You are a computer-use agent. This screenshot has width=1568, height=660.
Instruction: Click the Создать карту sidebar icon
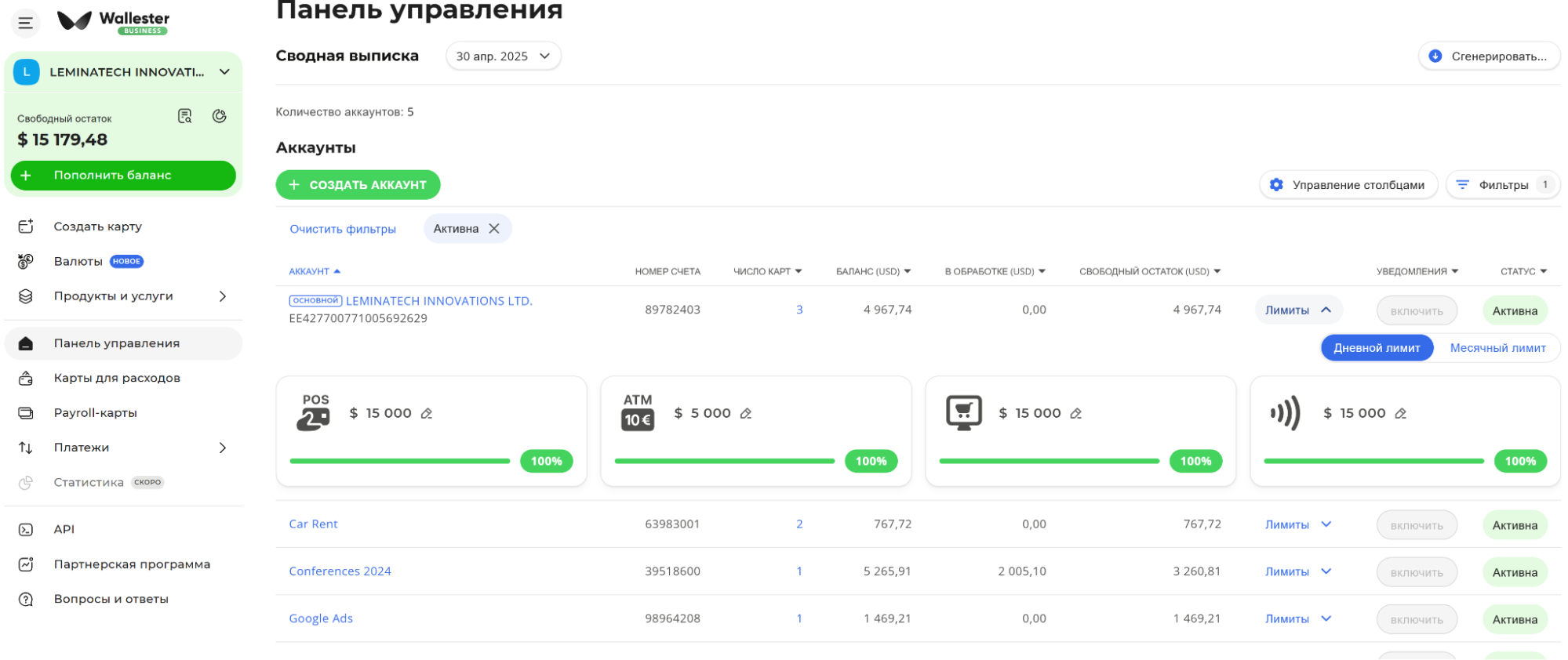tap(26, 227)
